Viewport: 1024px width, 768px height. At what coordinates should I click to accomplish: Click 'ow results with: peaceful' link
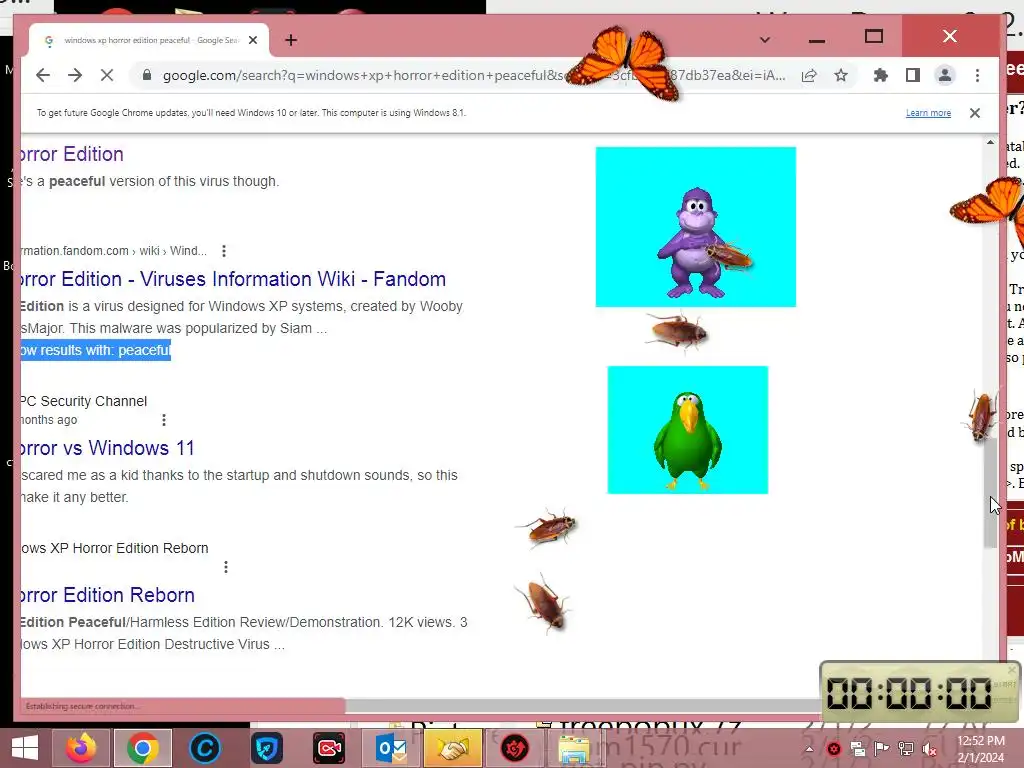click(96, 350)
